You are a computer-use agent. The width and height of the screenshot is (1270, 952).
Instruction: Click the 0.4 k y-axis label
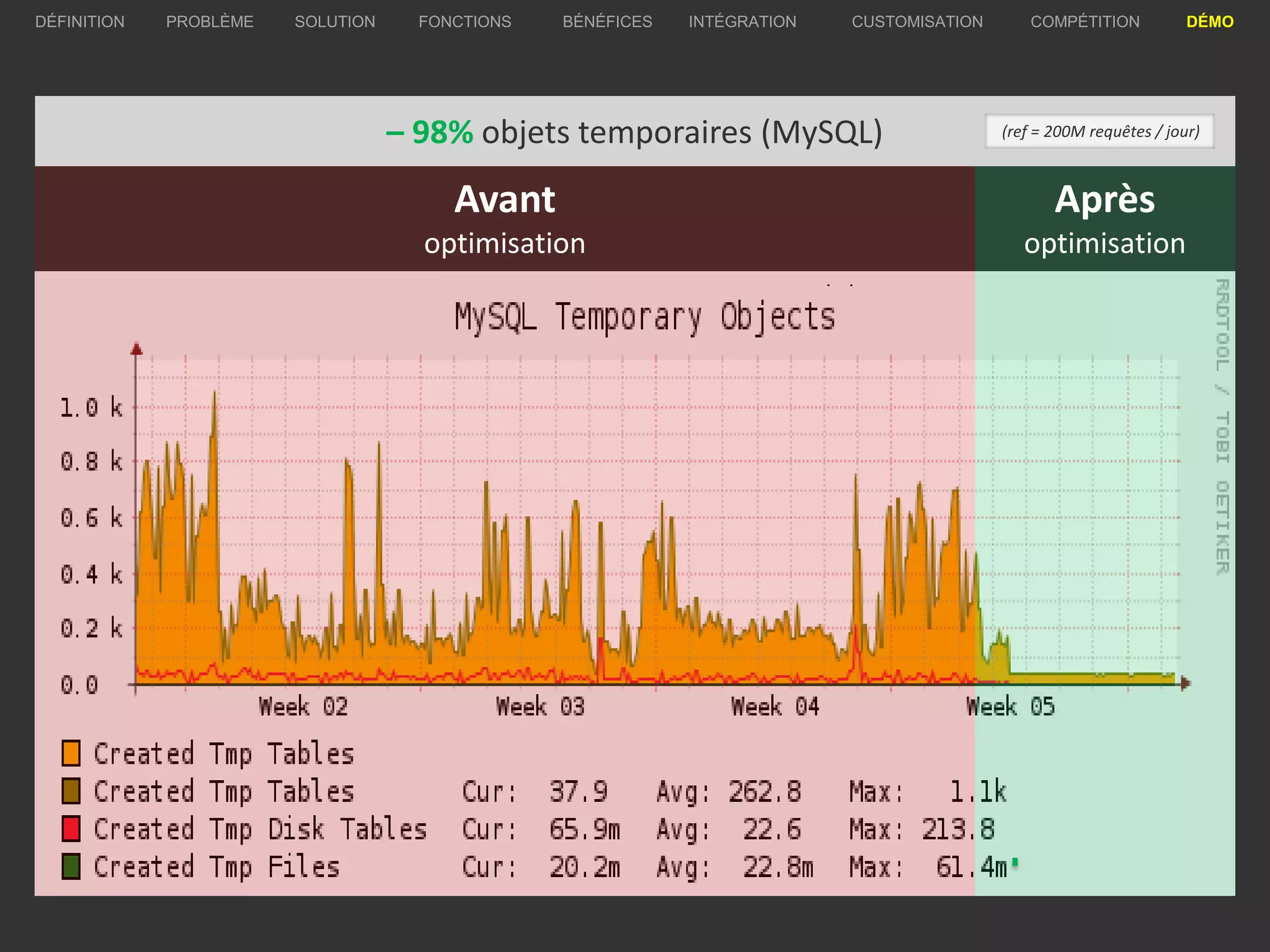pos(92,574)
